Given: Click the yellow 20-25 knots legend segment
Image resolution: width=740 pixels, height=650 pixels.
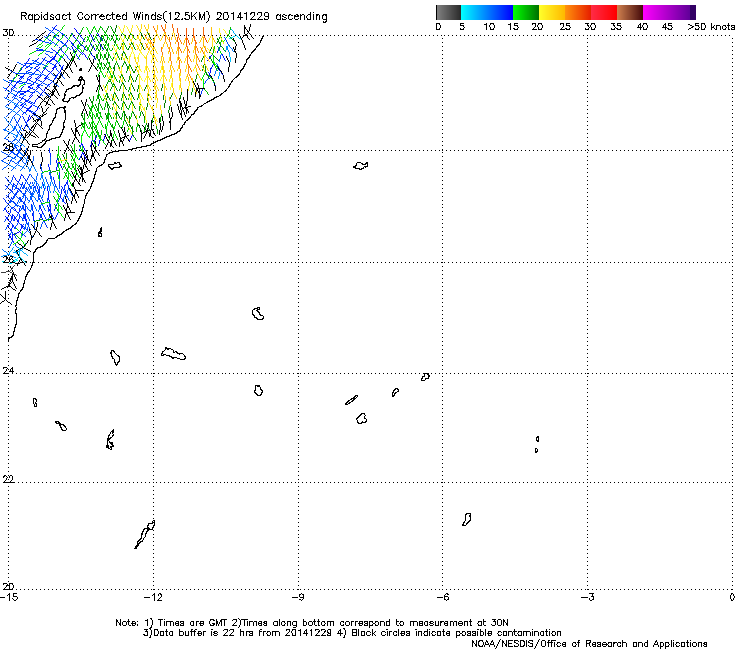Looking at the screenshot, I should (x=552, y=12).
